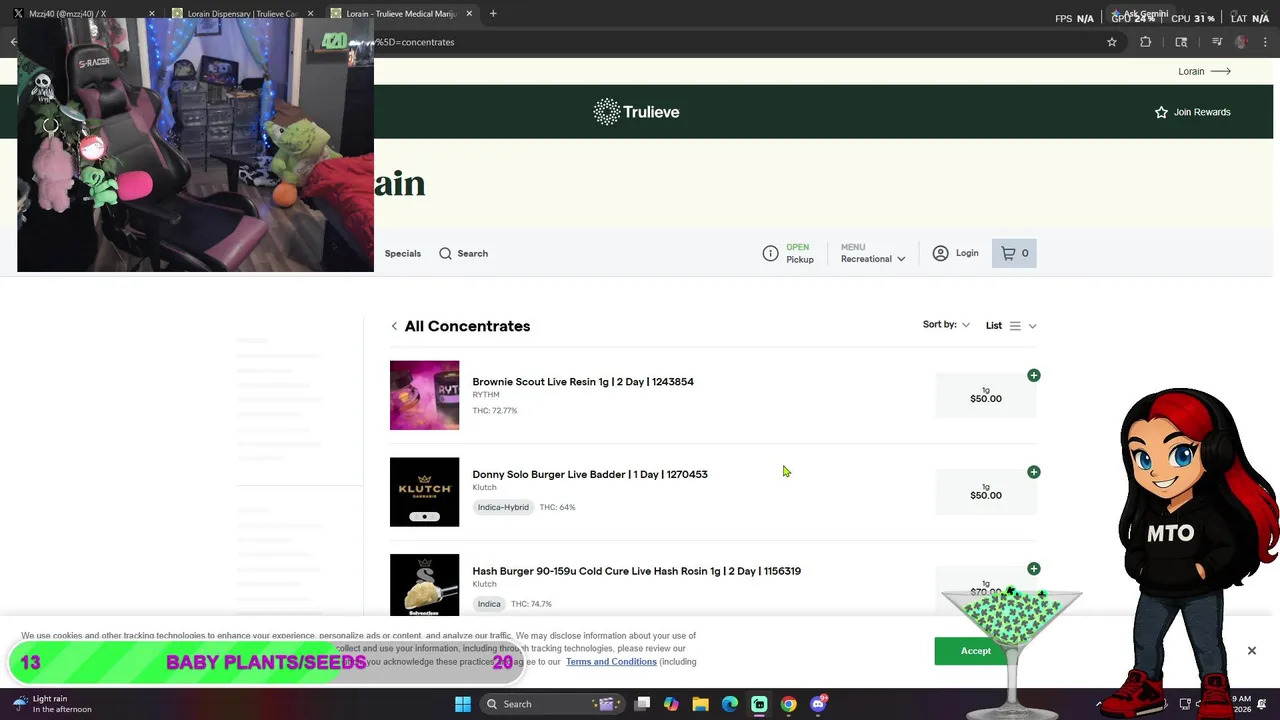
Task: Add Donny Solo Burger Live Badder to cart
Action: (x=1034, y=472)
